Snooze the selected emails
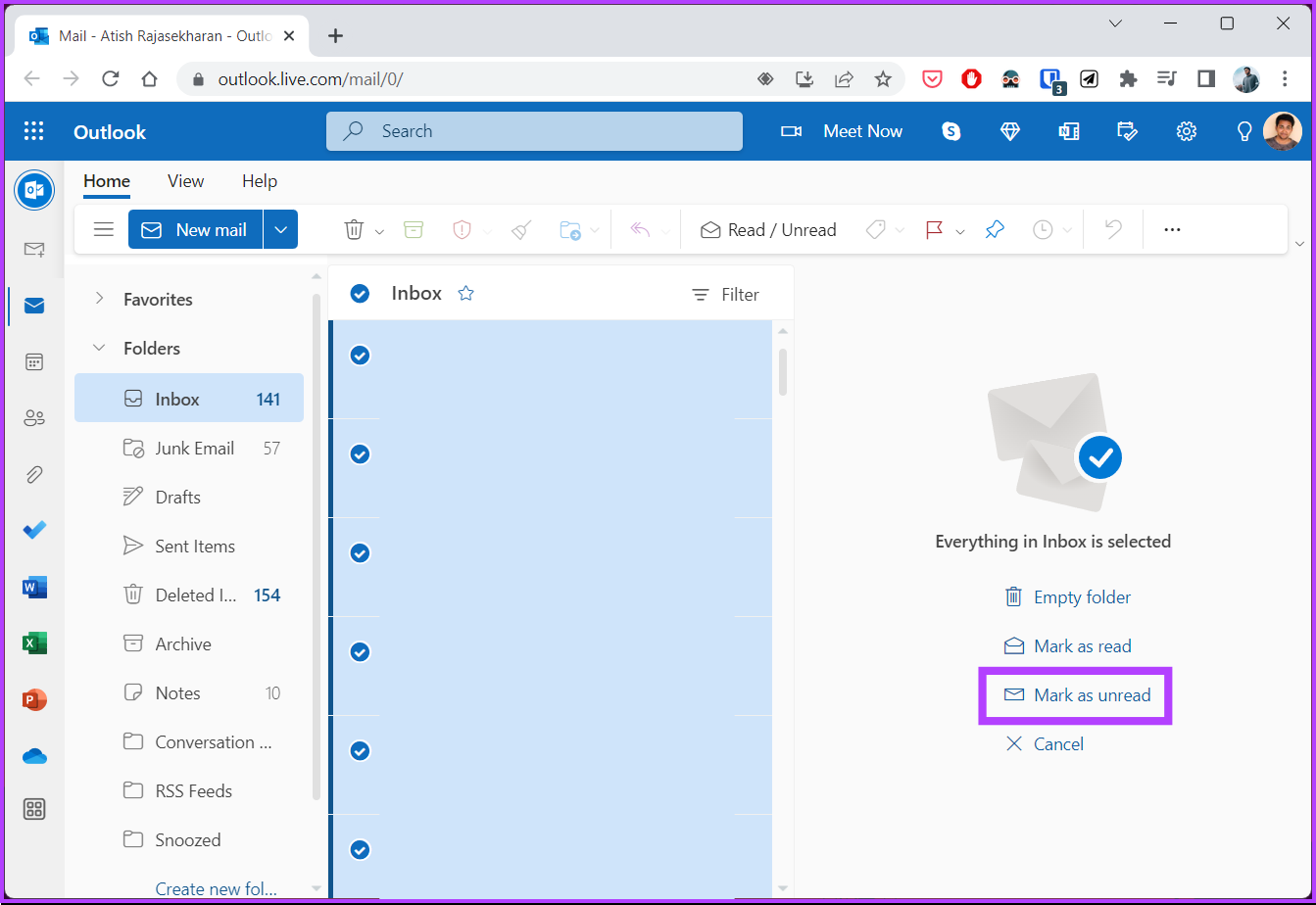The image size is (1316, 905). click(x=1042, y=229)
